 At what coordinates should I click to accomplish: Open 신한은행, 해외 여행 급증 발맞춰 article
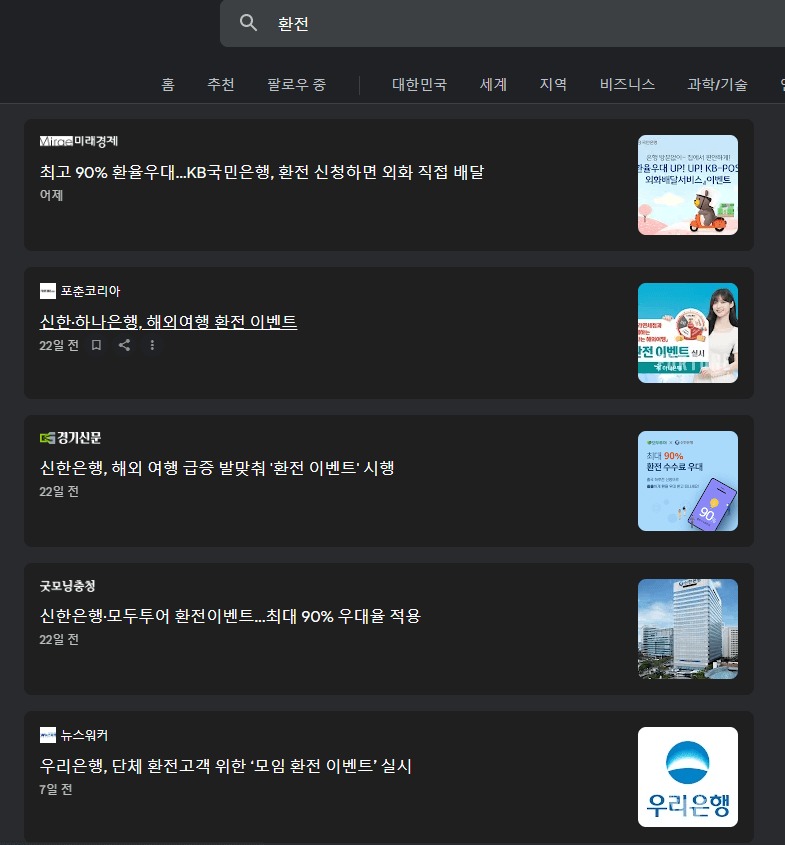pos(217,467)
